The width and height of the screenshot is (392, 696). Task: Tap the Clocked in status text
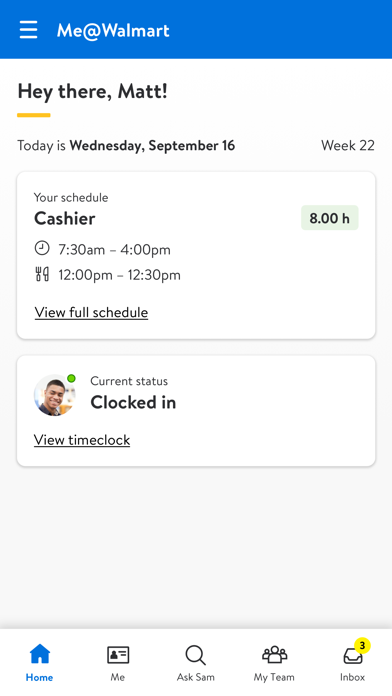pyautogui.click(x=133, y=403)
